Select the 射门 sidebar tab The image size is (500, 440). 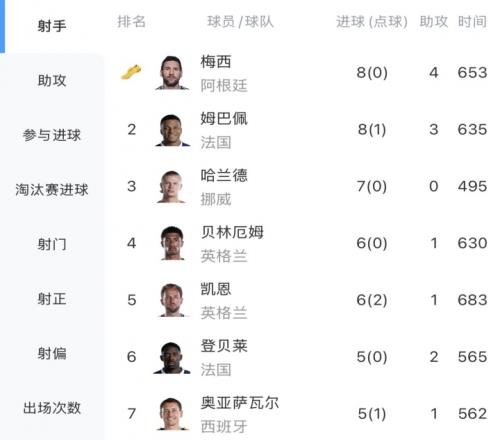[52, 244]
